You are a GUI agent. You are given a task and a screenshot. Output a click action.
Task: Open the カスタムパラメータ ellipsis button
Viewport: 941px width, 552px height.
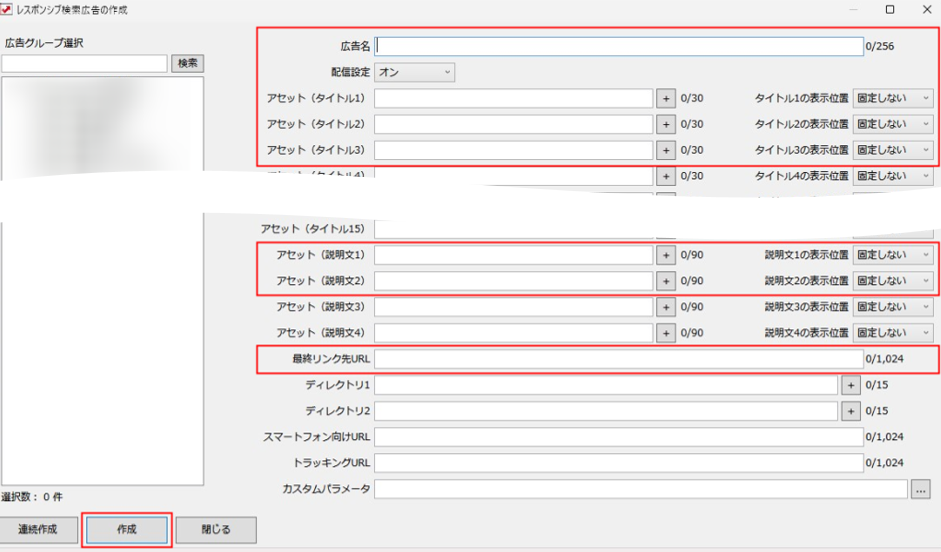pyautogui.click(x=921, y=489)
